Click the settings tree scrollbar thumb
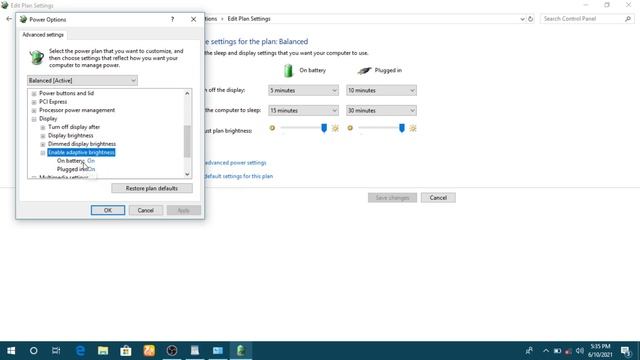The image size is (640, 360). click(x=187, y=141)
